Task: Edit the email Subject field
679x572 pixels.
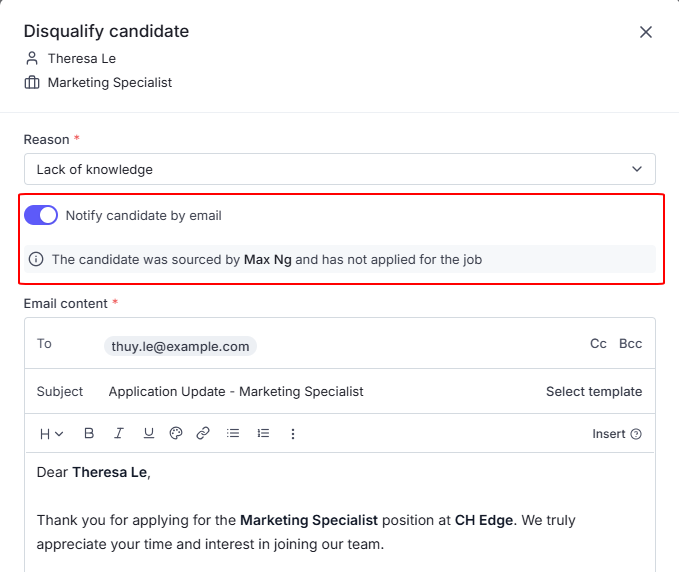Action: pos(300,392)
